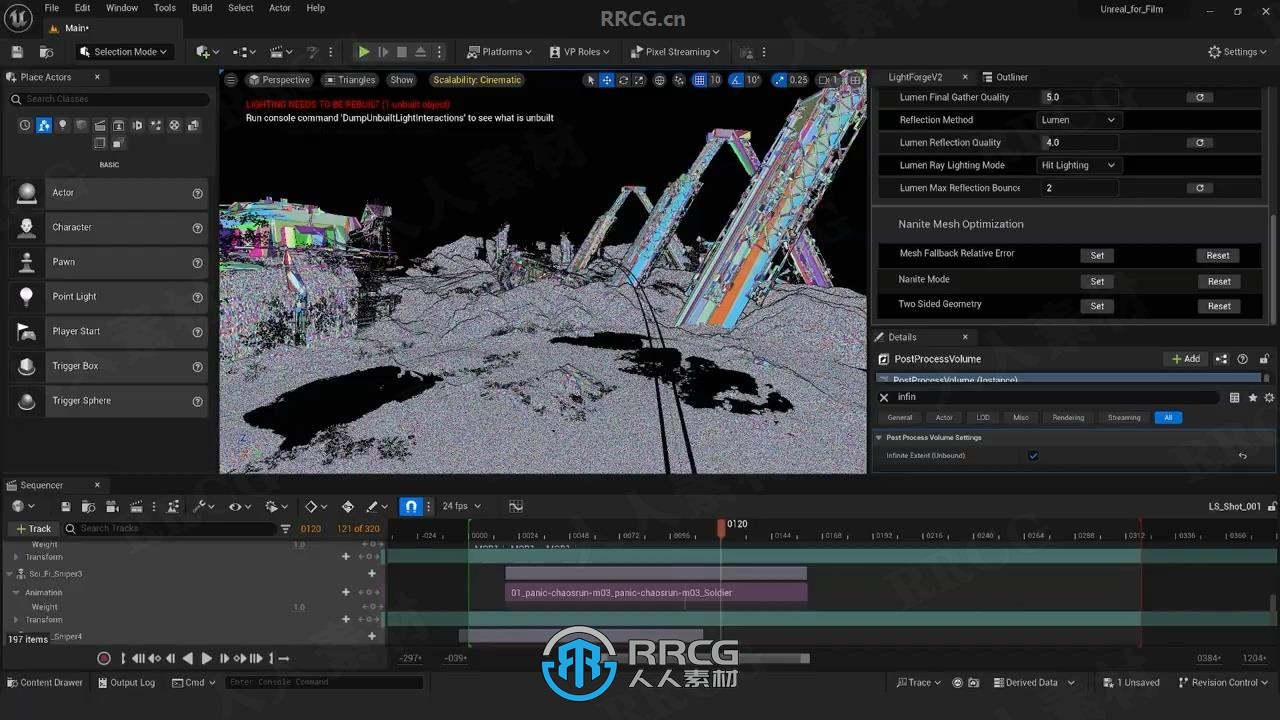Viewport: 1280px width, 720px height.
Task: Collapse Post Process Volume Settings section
Action: tap(879, 438)
